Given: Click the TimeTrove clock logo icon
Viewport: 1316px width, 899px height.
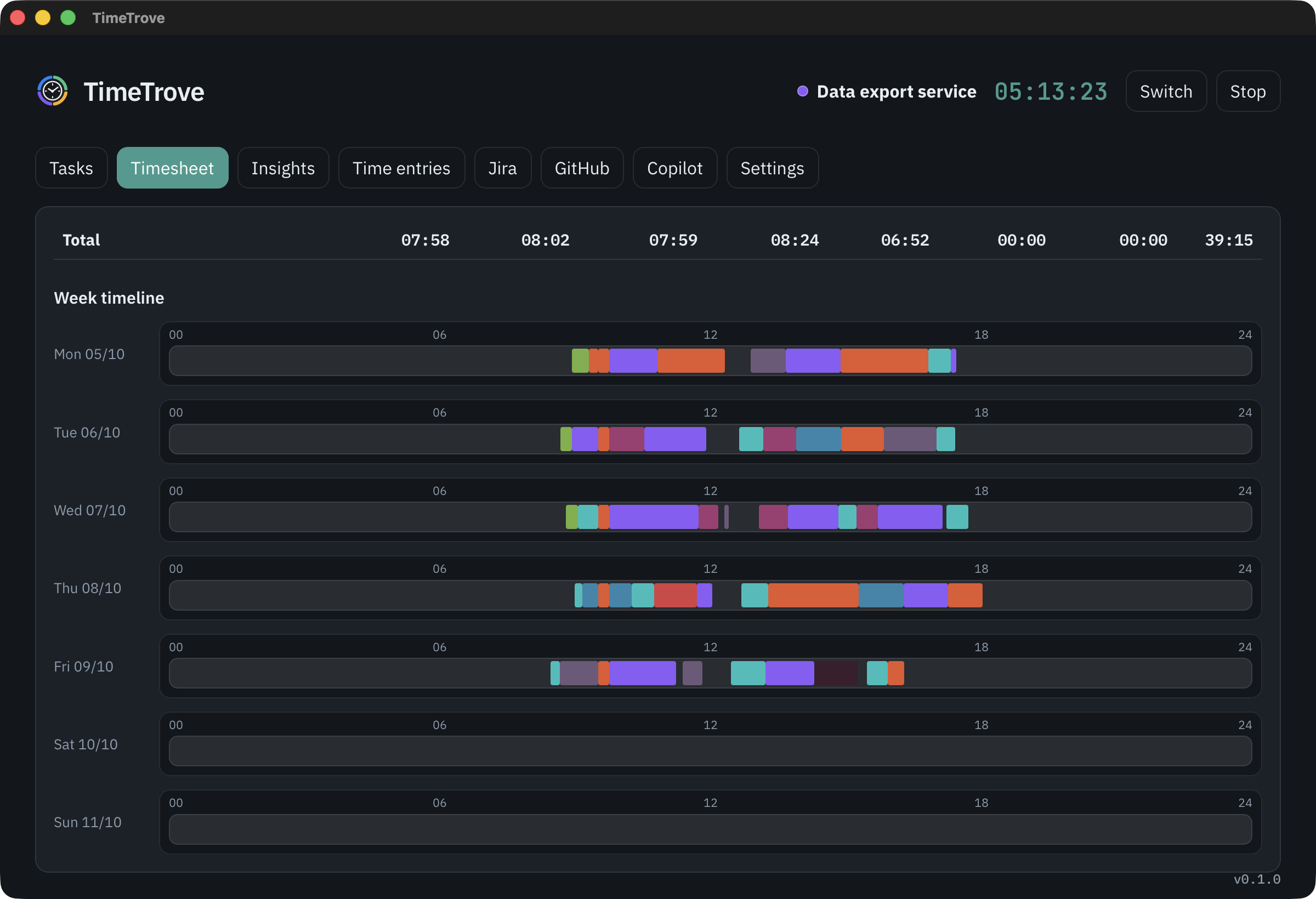Looking at the screenshot, I should pos(53,90).
